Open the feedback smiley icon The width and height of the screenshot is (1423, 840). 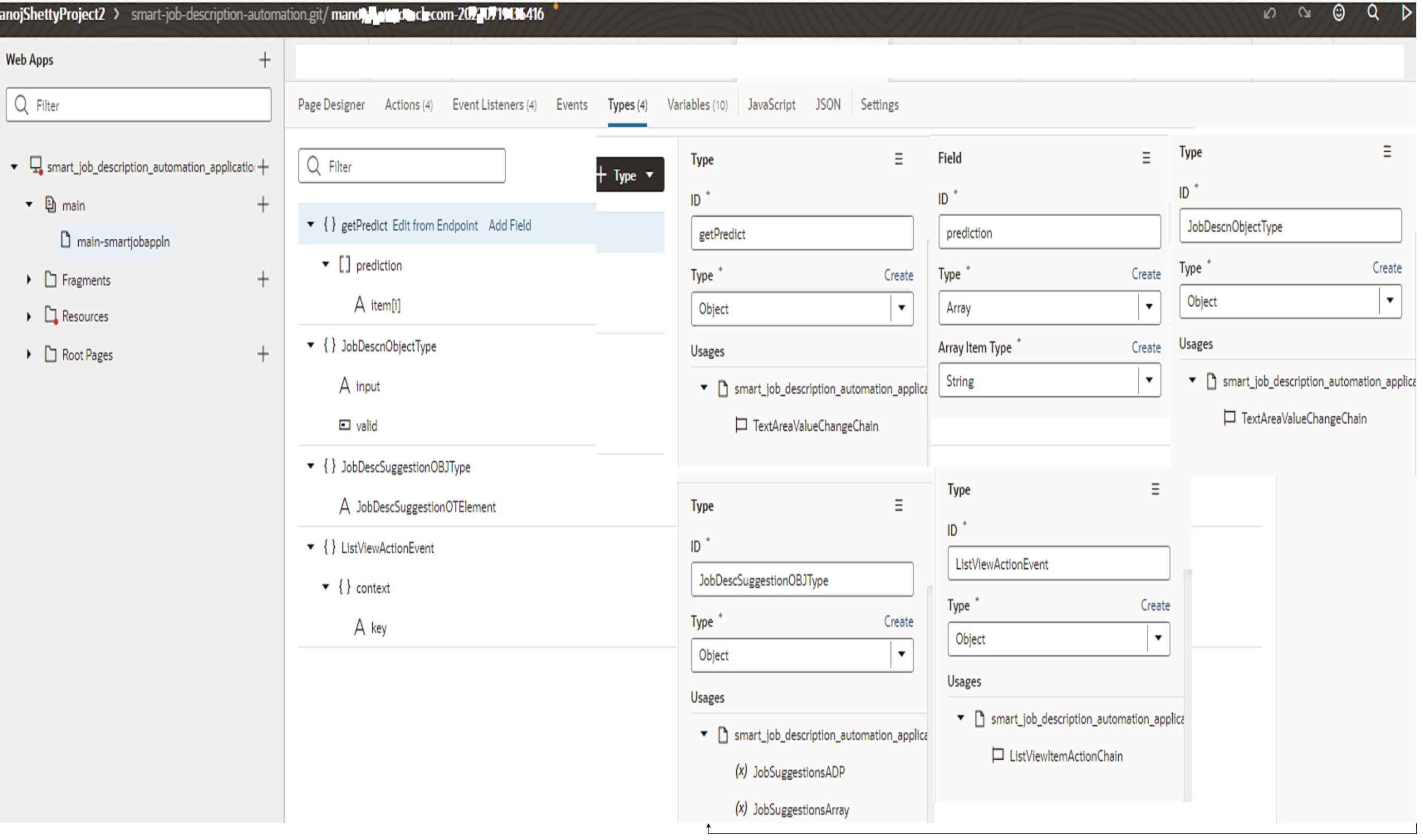pos(1339,13)
